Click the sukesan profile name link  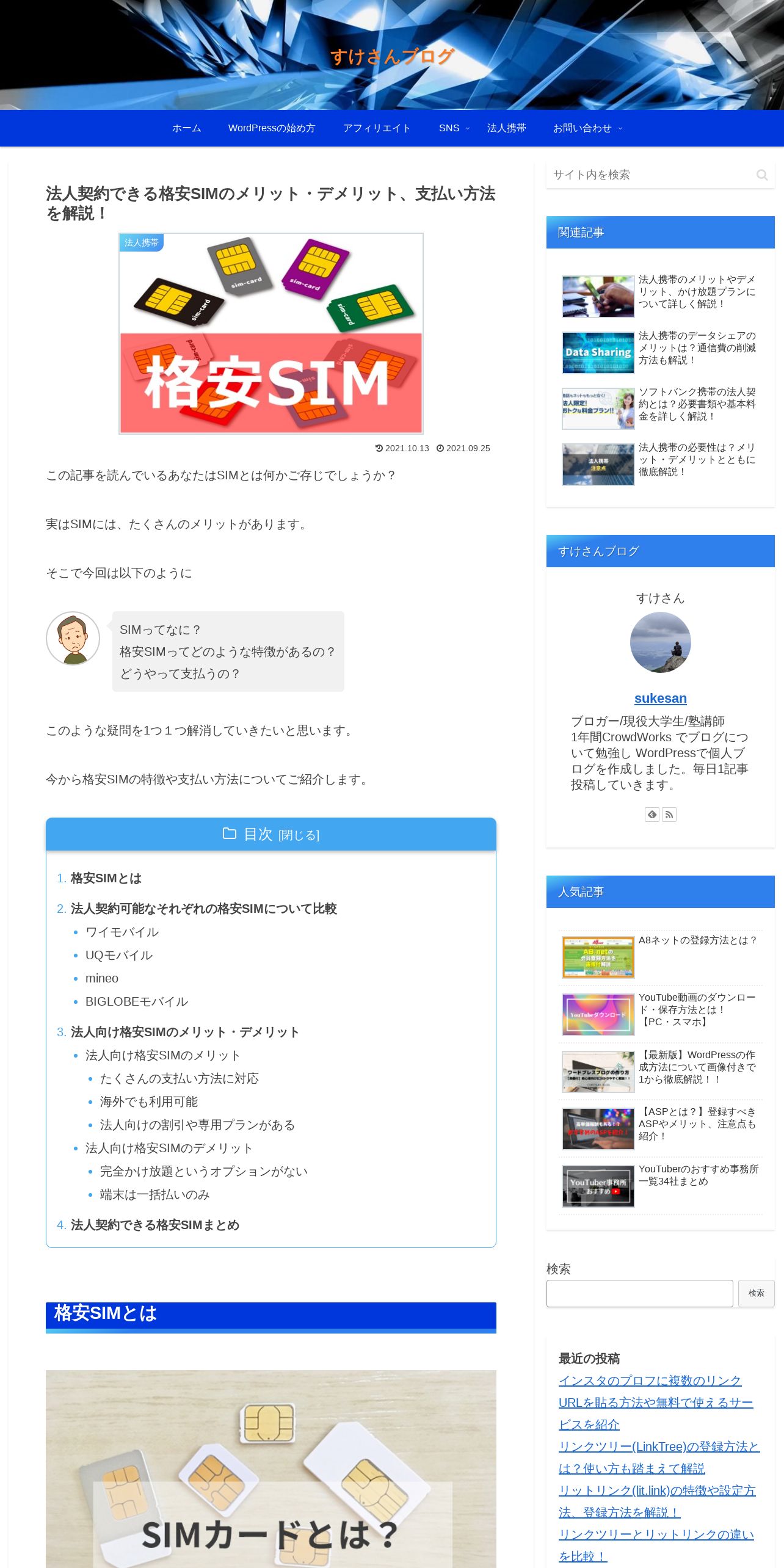660,698
